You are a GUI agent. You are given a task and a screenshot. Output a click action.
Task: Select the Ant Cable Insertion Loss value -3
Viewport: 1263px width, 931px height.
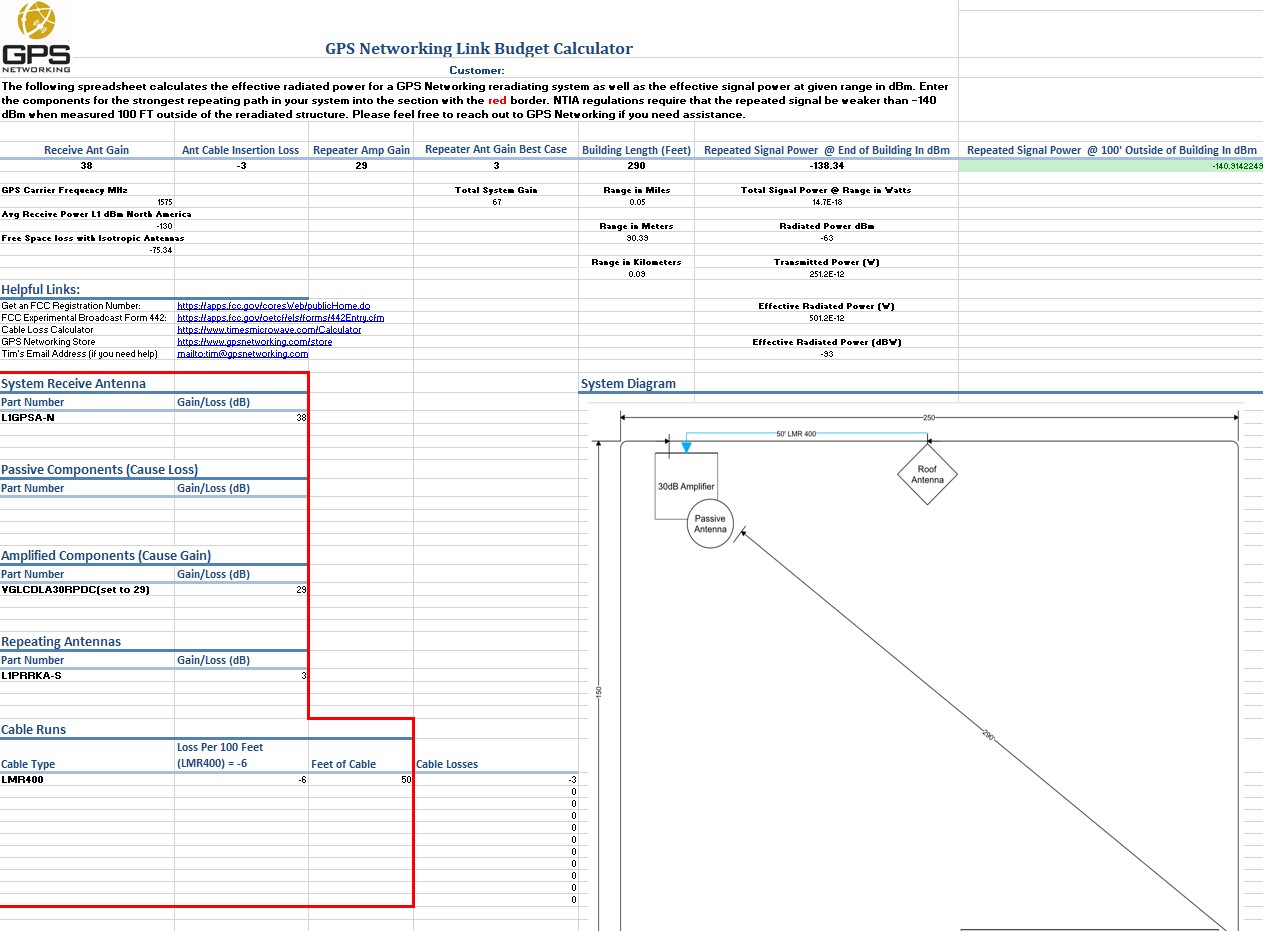pos(241,166)
